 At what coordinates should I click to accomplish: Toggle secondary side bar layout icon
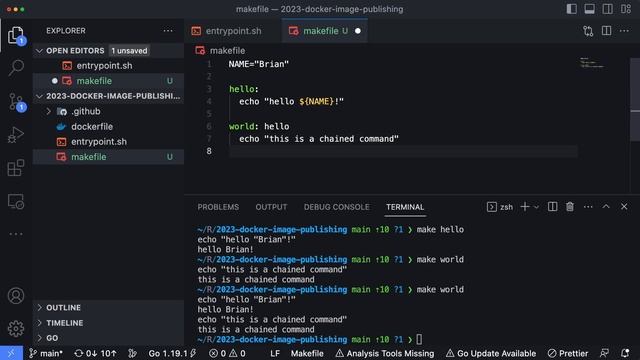607,9
